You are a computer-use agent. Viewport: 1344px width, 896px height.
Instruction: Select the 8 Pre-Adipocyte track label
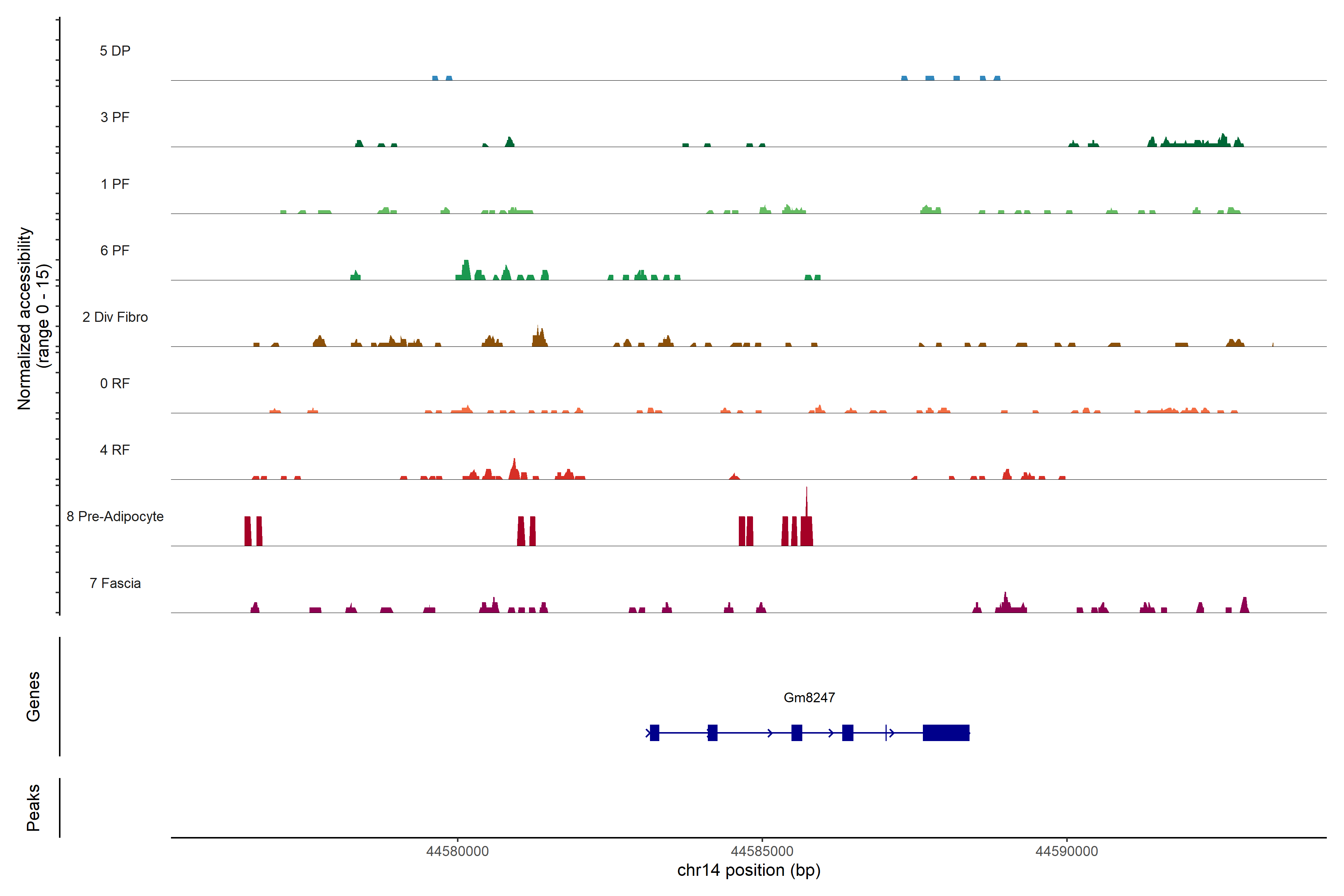tap(115, 517)
